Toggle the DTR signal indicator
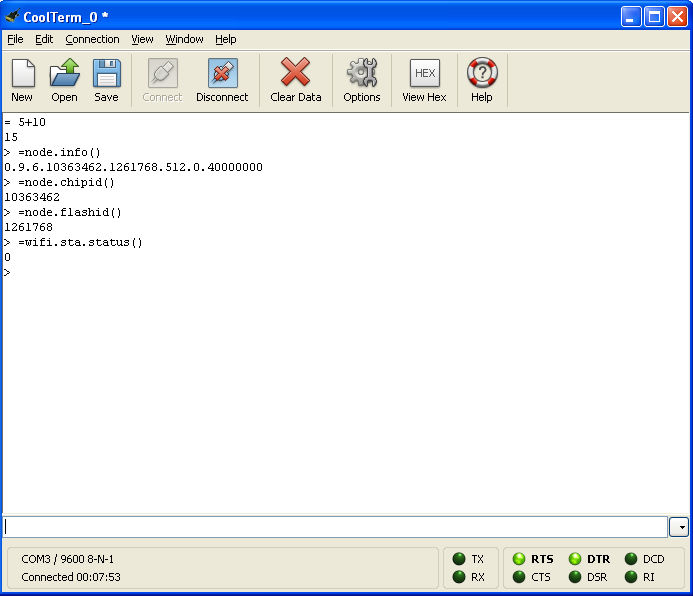Screen dimensions: 693x596 click(x=575, y=559)
